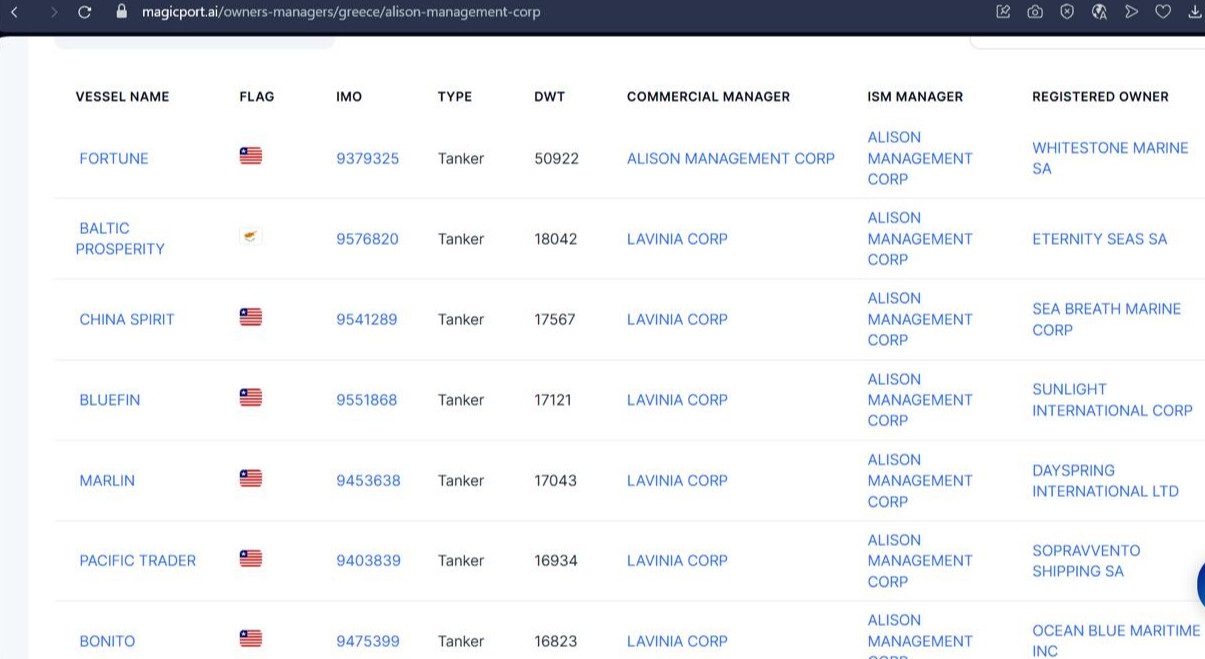Click the VESSEL NAME column header
This screenshot has width=1205, height=659.
[x=122, y=97]
